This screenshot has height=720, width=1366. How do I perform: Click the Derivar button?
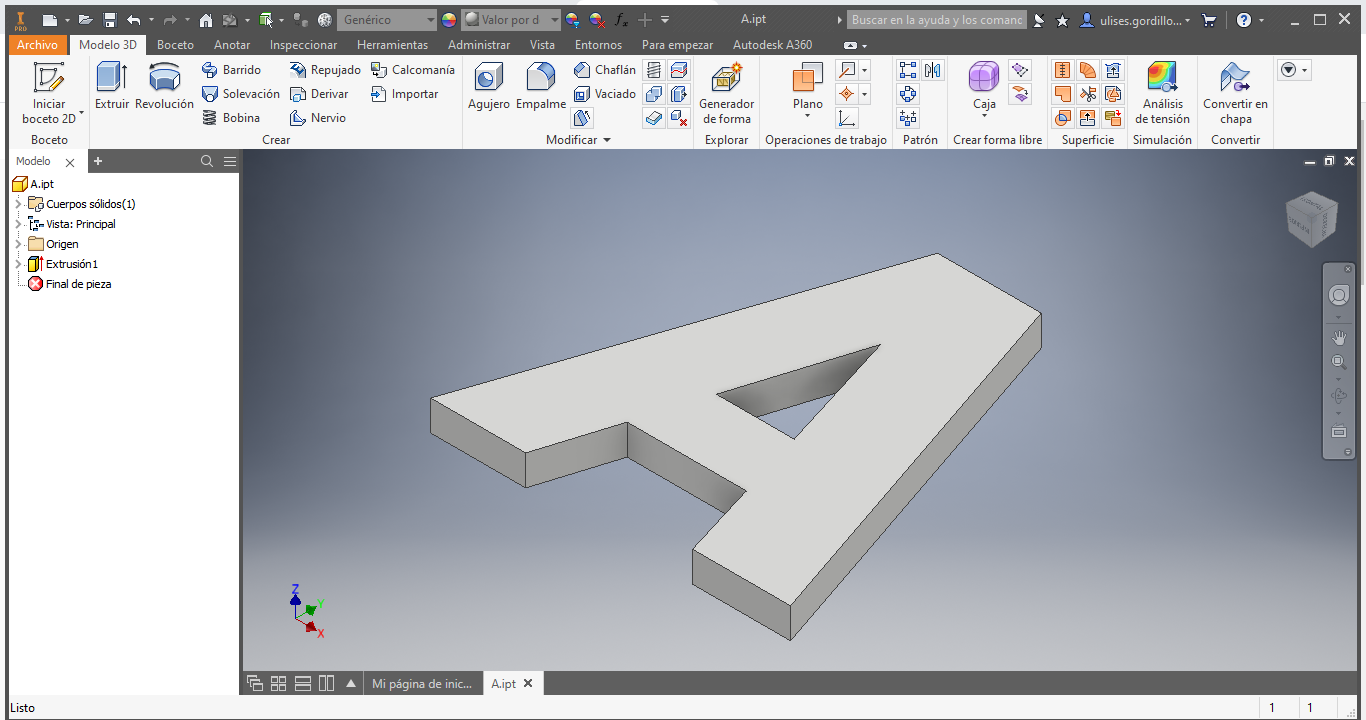pos(319,94)
